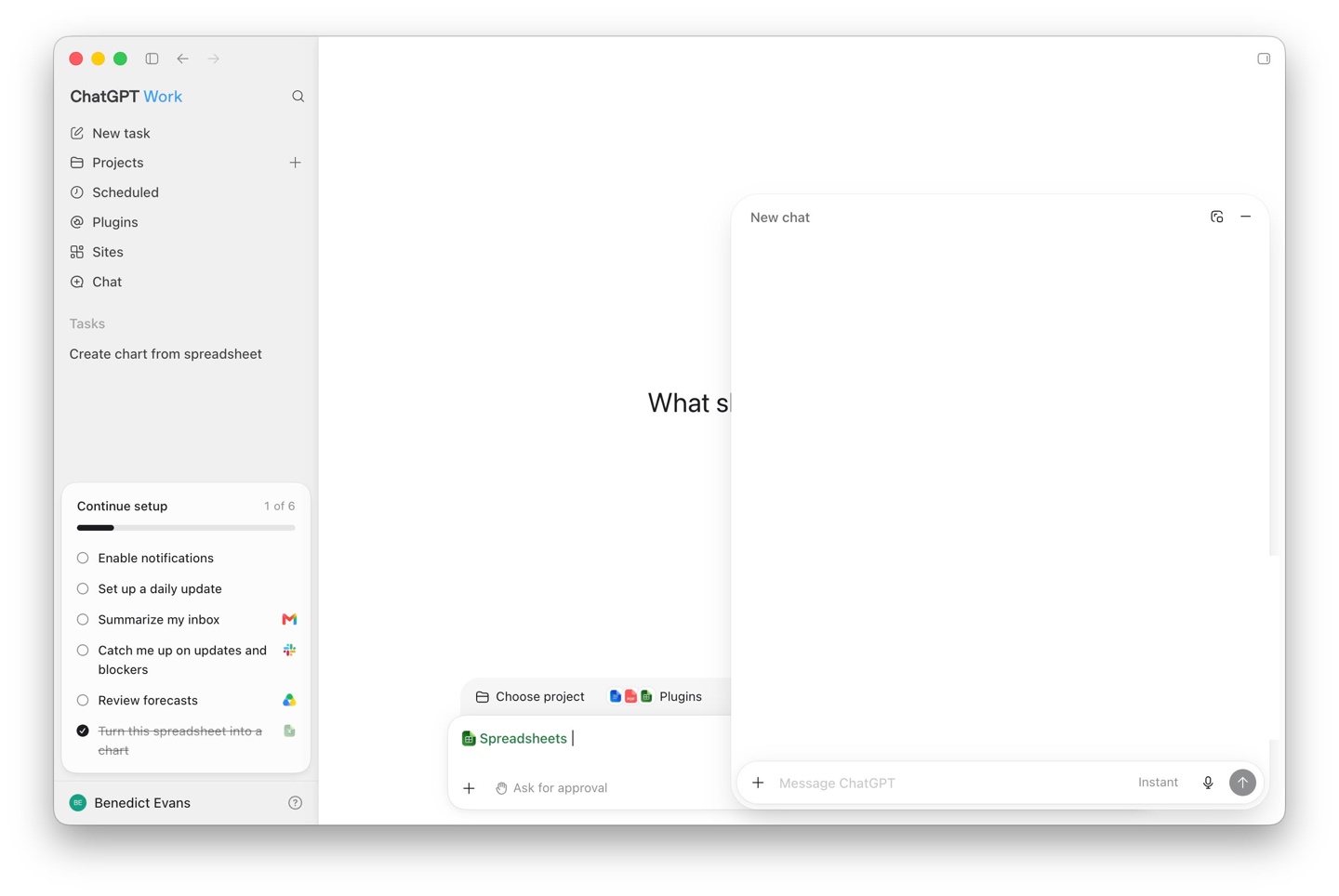
Task: Go back with the left arrow
Action: (x=183, y=59)
